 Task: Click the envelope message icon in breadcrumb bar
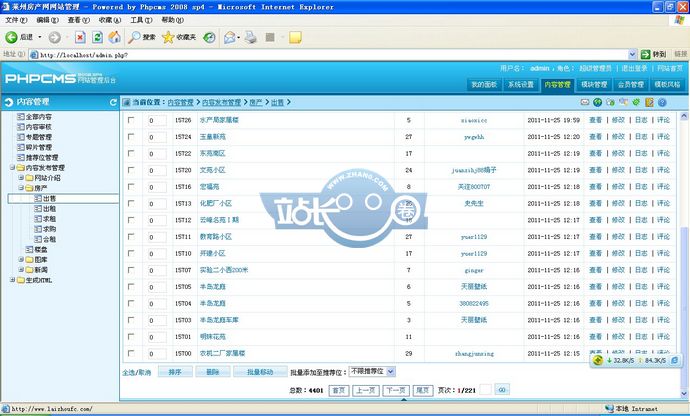pos(585,102)
